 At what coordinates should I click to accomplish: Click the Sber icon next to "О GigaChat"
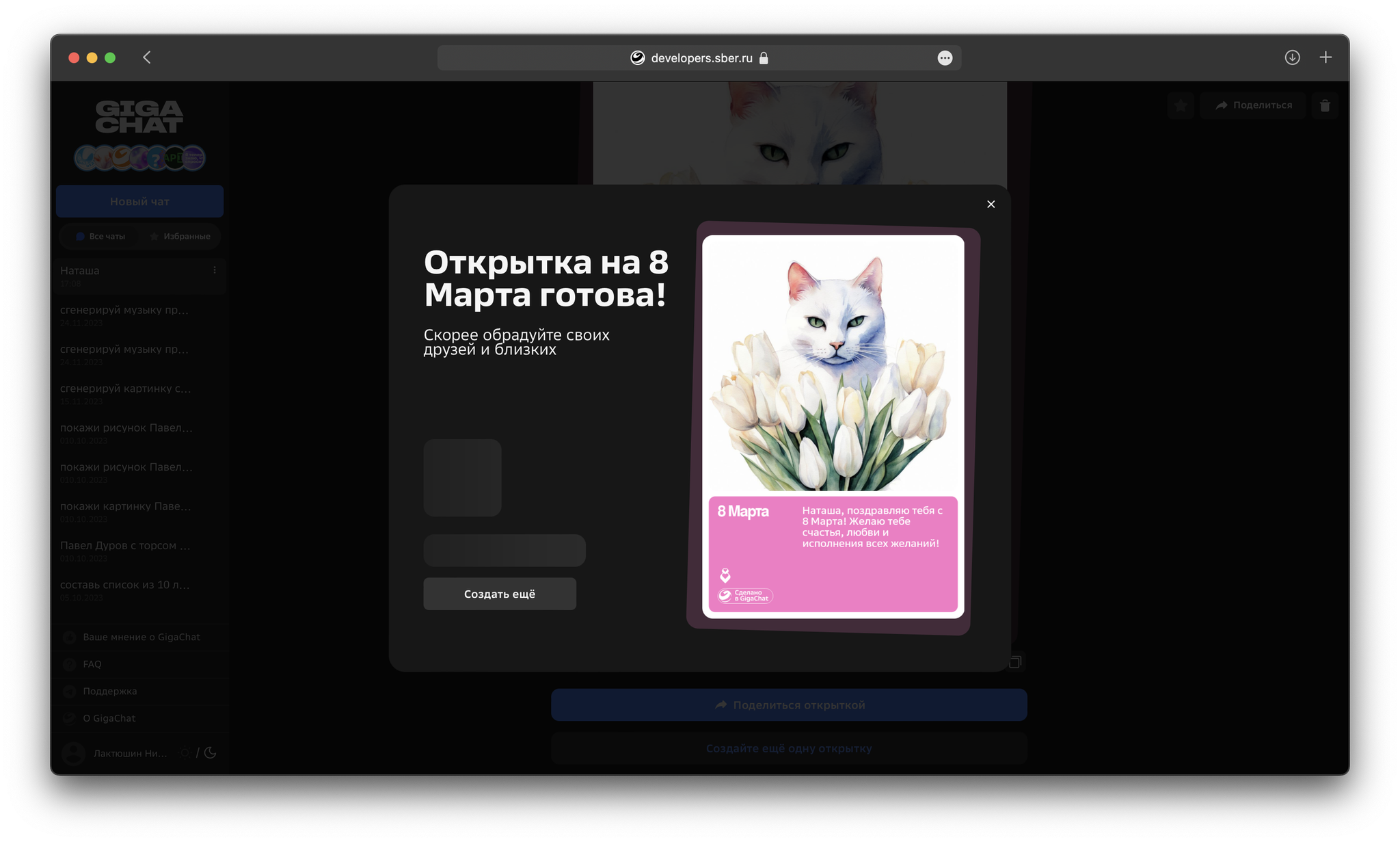(69, 718)
